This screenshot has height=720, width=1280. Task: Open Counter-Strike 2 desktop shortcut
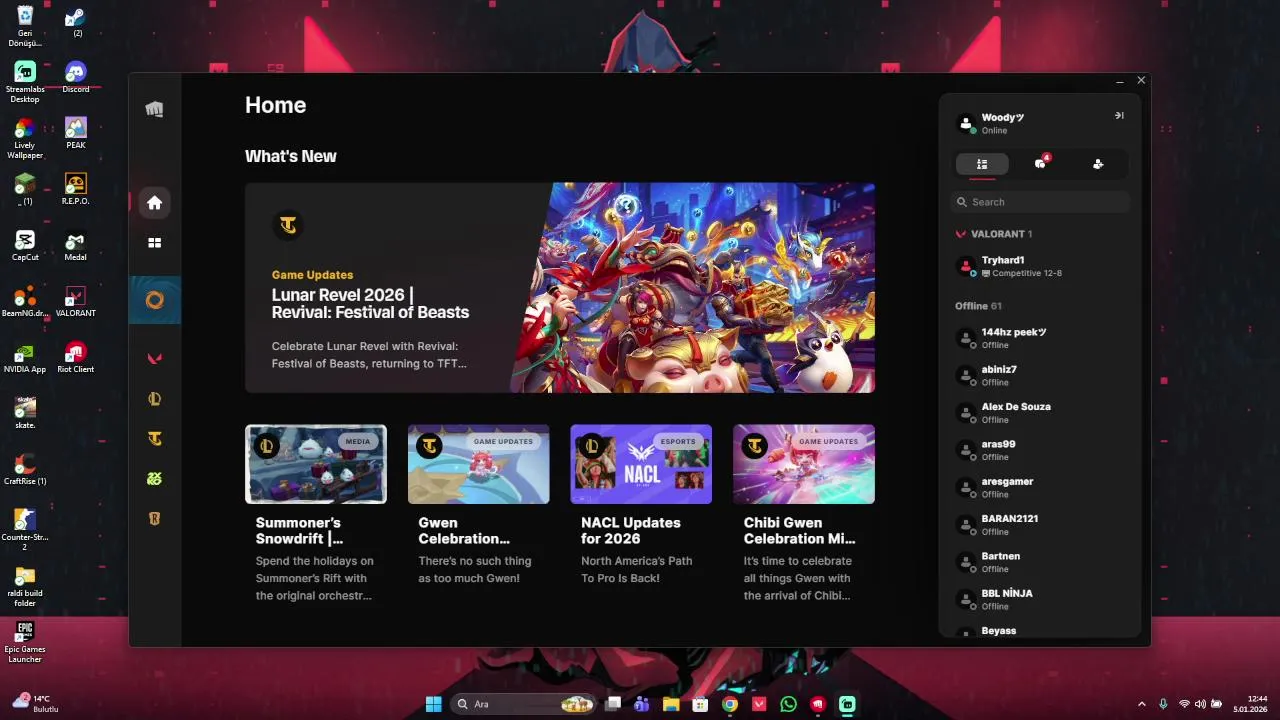[x=25, y=530]
